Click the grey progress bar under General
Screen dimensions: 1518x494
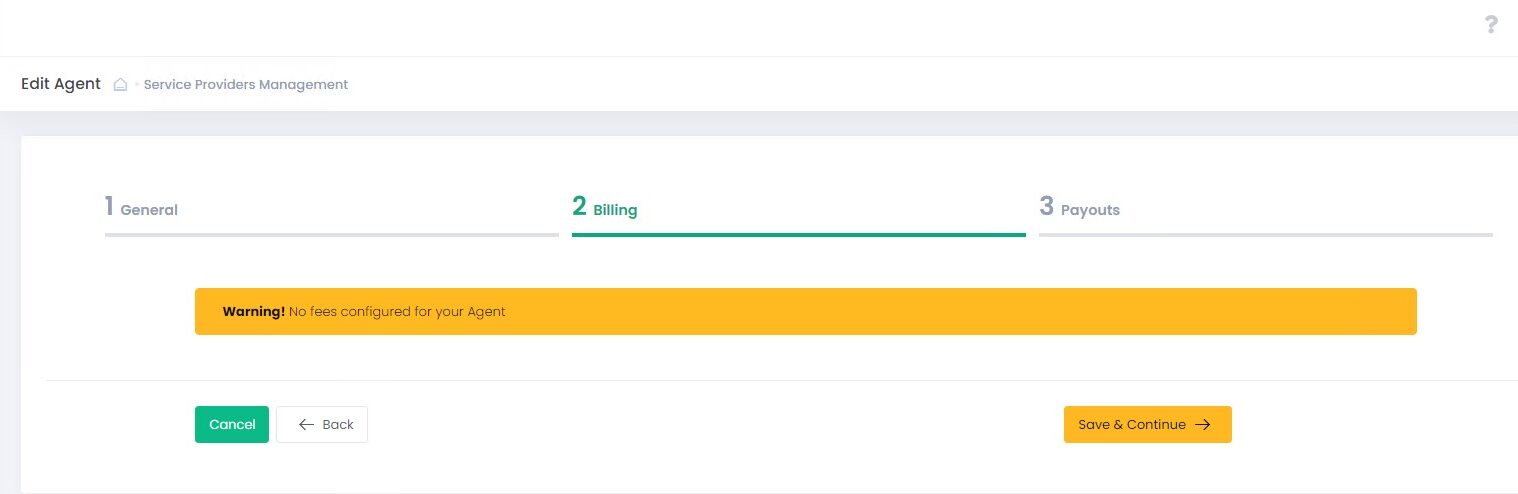tap(331, 235)
